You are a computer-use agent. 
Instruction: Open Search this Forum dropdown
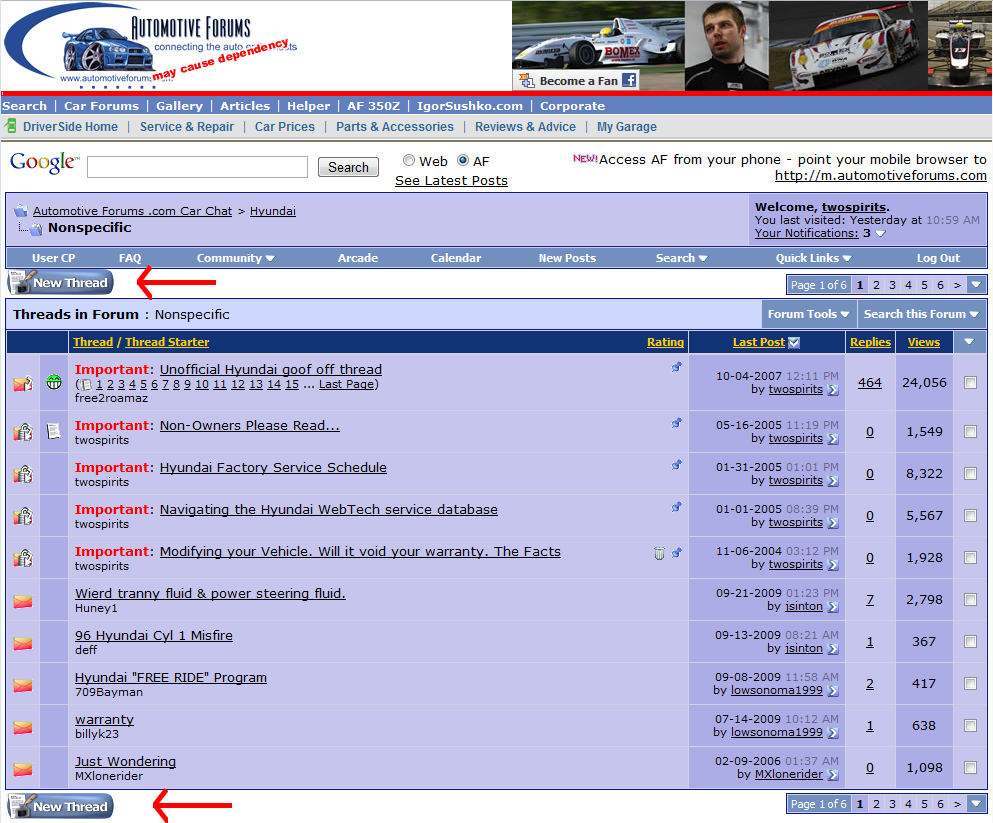pos(920,314)
